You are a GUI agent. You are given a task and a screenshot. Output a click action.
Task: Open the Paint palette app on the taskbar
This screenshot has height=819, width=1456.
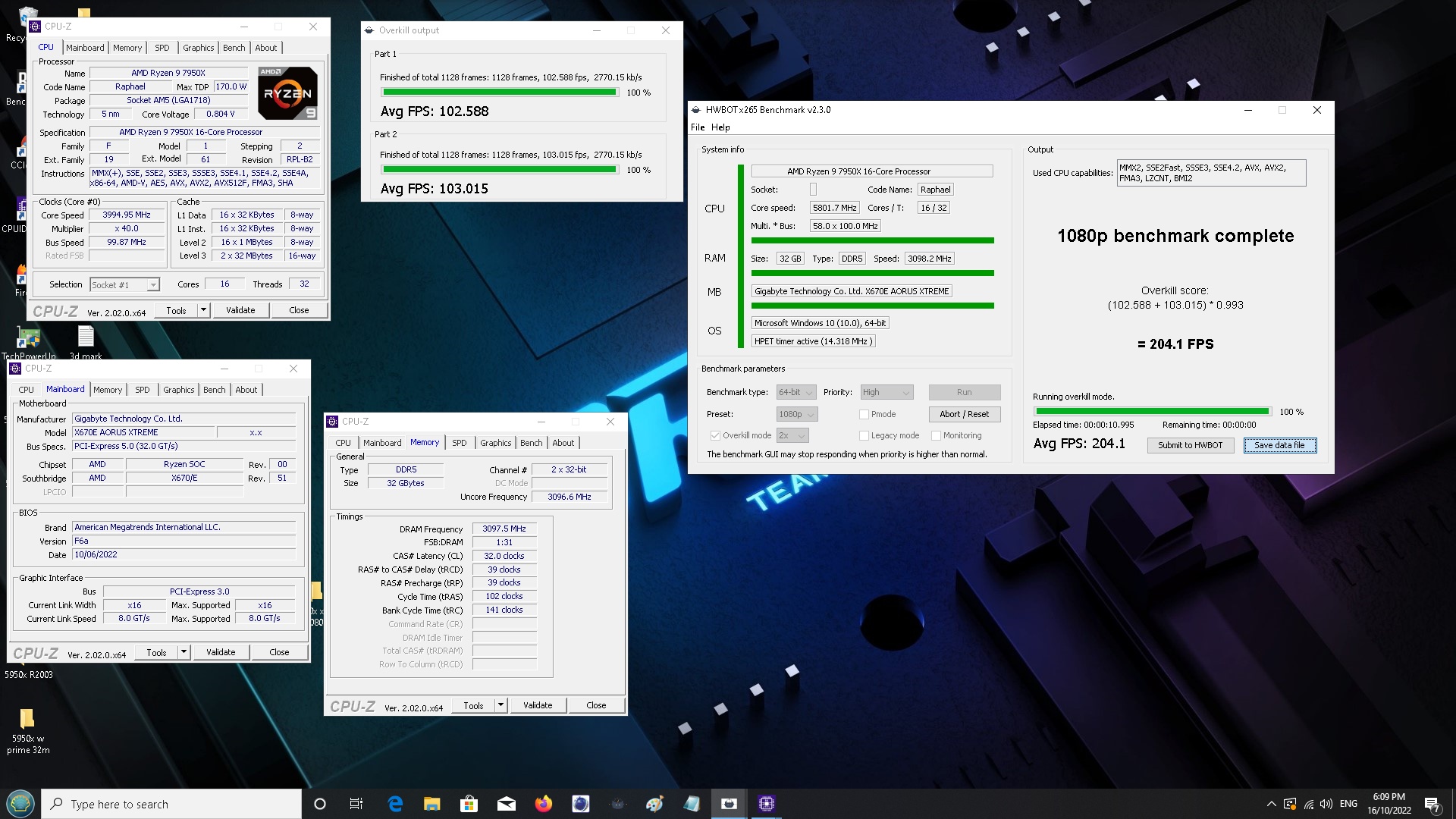point(654,804)
